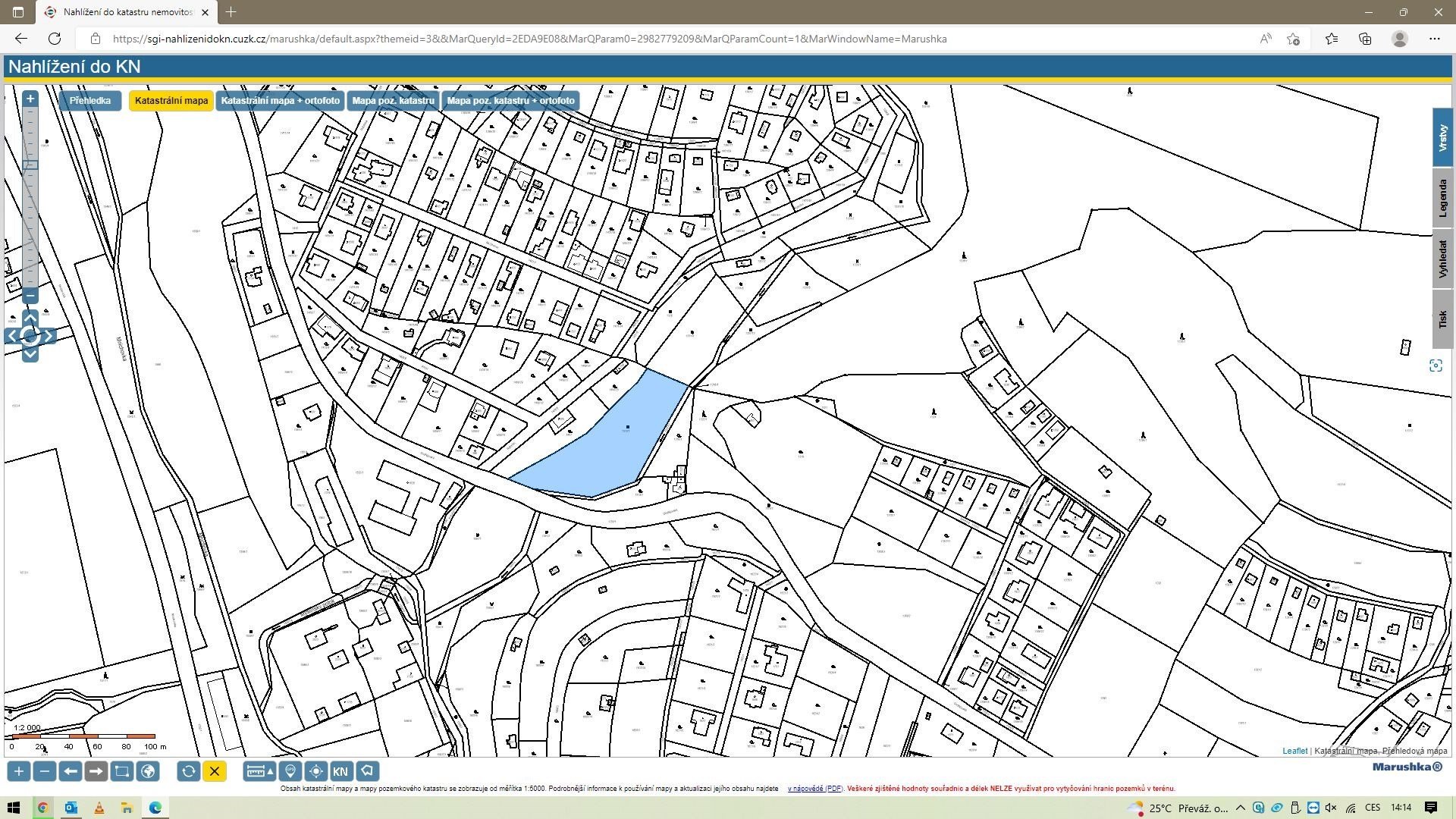Show full extent with globe icon
The height and width of the screenshot is (819, 1456).
point(149,771)
